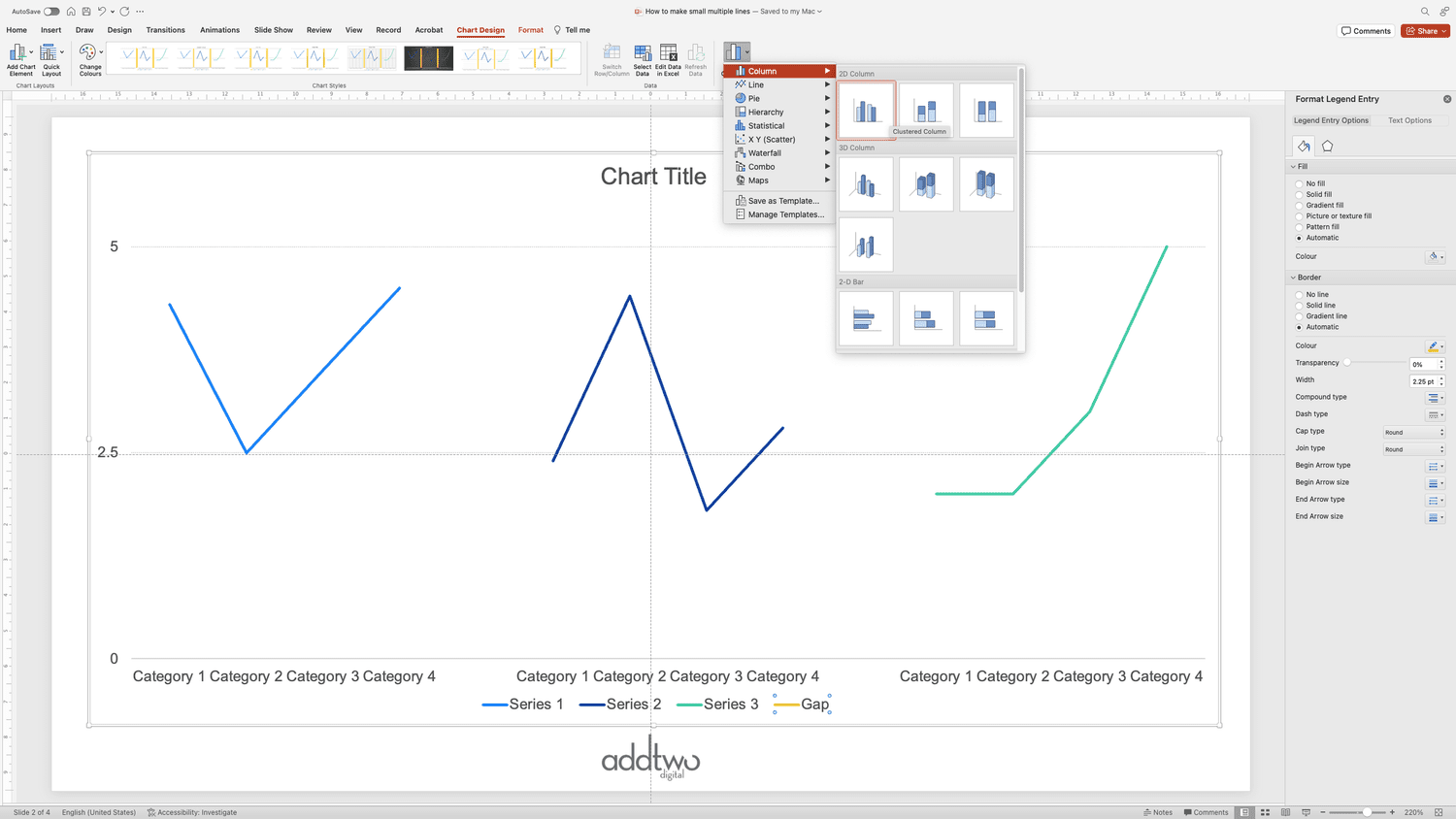Click the Comments button
This screenshot has height=819, width=1456.
coord(1366,30)
